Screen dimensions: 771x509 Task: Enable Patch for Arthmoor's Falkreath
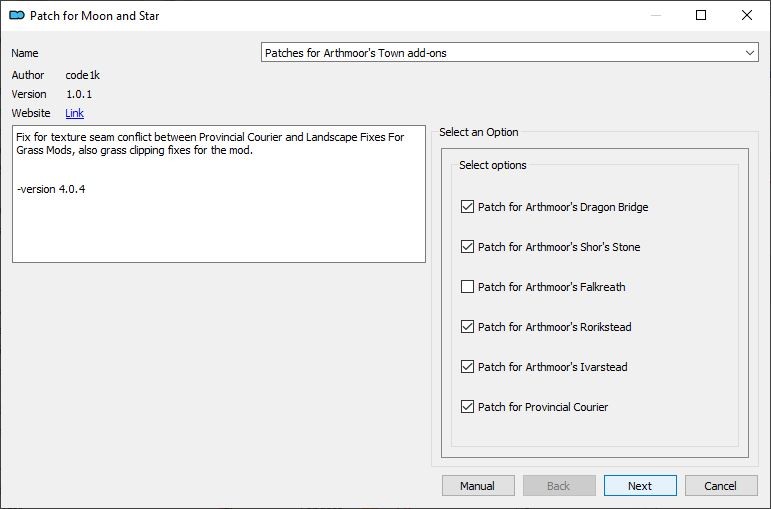pos(467,287)
